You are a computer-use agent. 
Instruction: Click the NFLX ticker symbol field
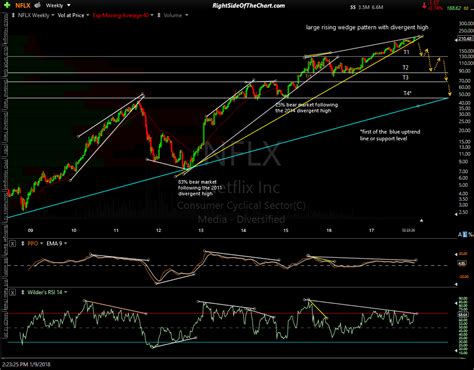pyautogui.click(x=23, y=5)
